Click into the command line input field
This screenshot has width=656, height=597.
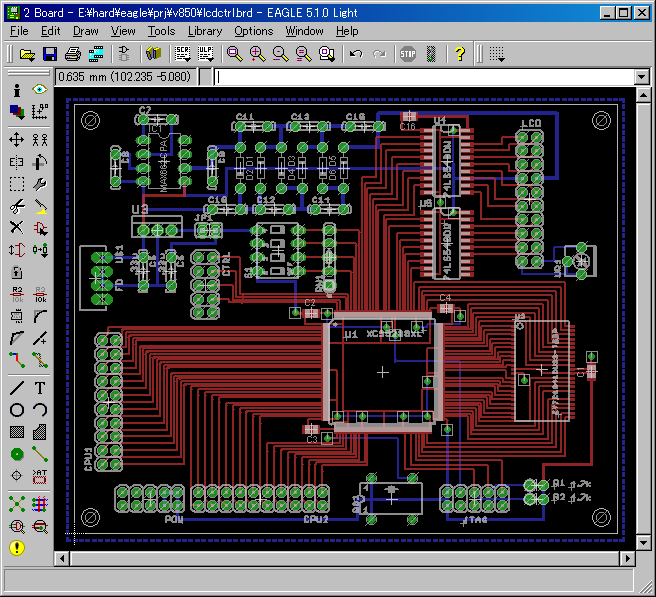click(425, 77)
